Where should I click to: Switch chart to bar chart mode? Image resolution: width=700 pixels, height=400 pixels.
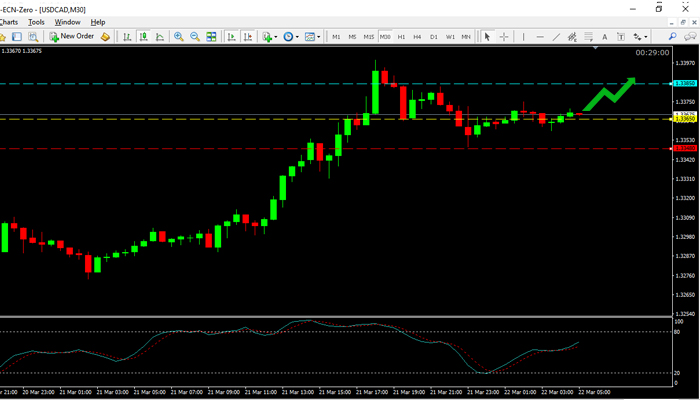(x=127, y=37)
